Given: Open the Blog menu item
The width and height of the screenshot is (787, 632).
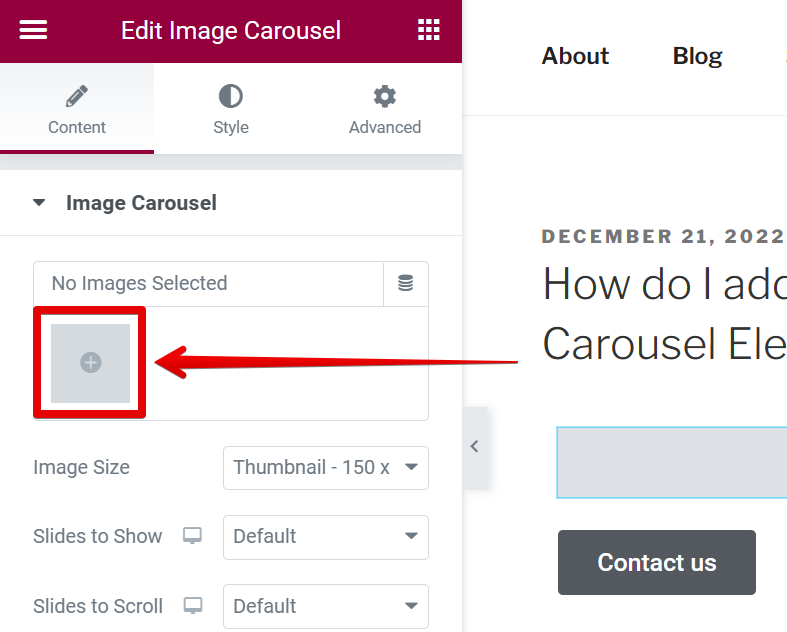Looking at the screenshot, I should [x=697, y=56].
